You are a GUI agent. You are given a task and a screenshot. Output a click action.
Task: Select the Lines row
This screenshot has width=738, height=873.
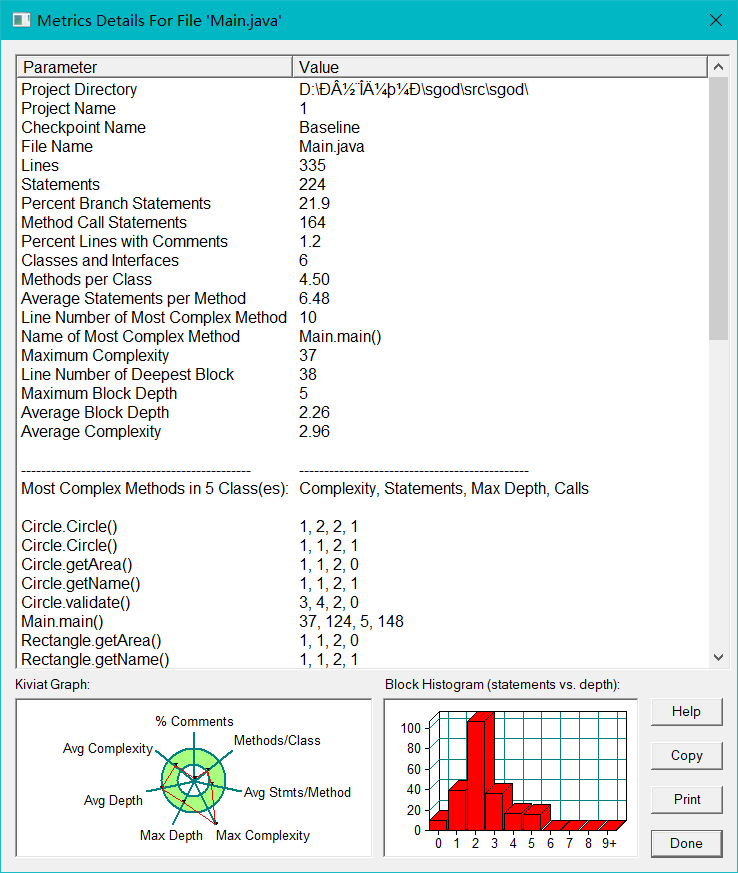(x=362, y=165)
